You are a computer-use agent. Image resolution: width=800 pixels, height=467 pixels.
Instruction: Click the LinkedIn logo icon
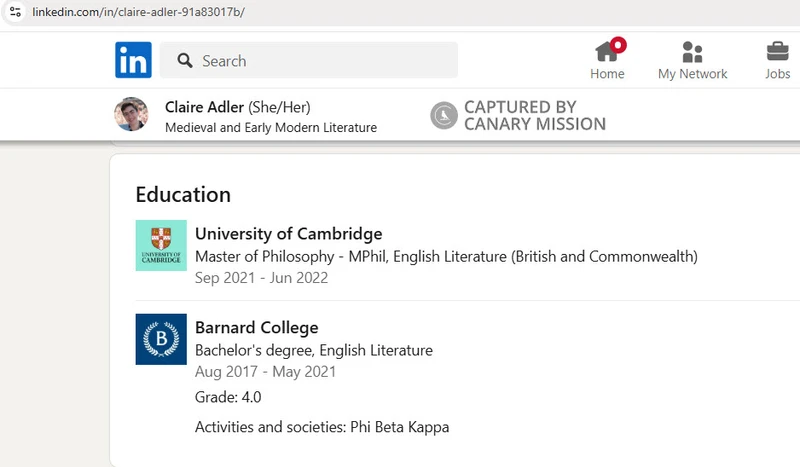click(133, 60)
